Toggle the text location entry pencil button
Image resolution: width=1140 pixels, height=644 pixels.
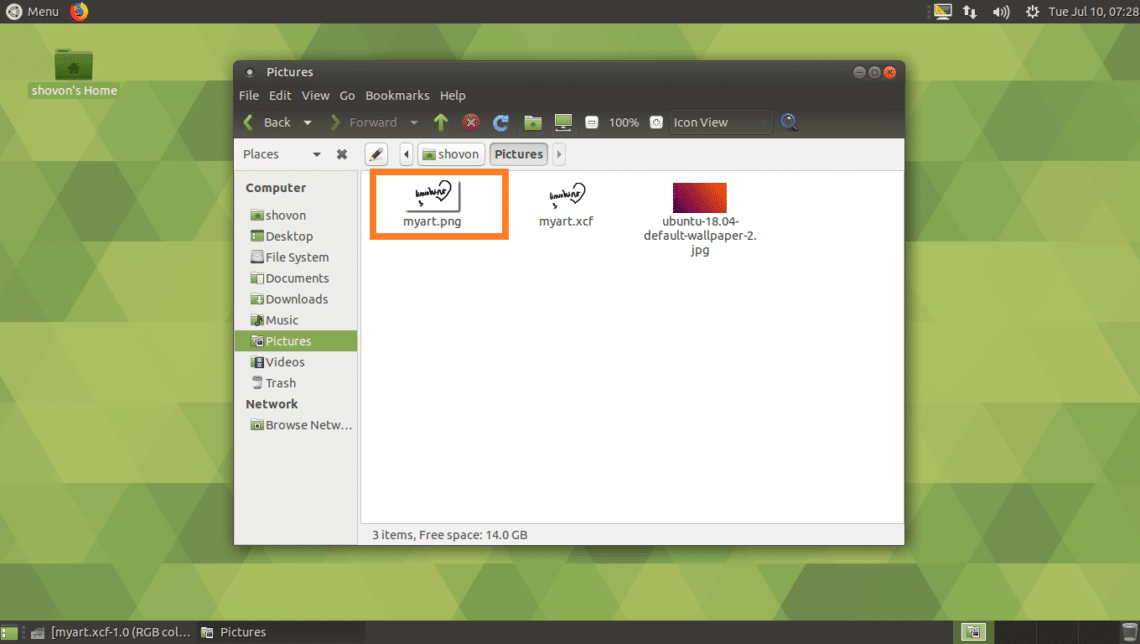[x=376, y=154]
